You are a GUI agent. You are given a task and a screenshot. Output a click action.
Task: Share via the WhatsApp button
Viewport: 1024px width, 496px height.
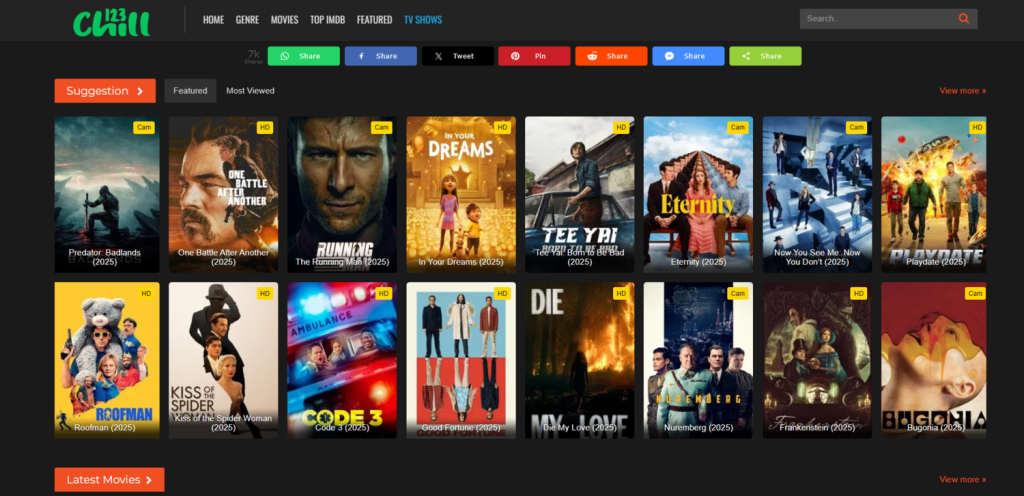point(304,56)
